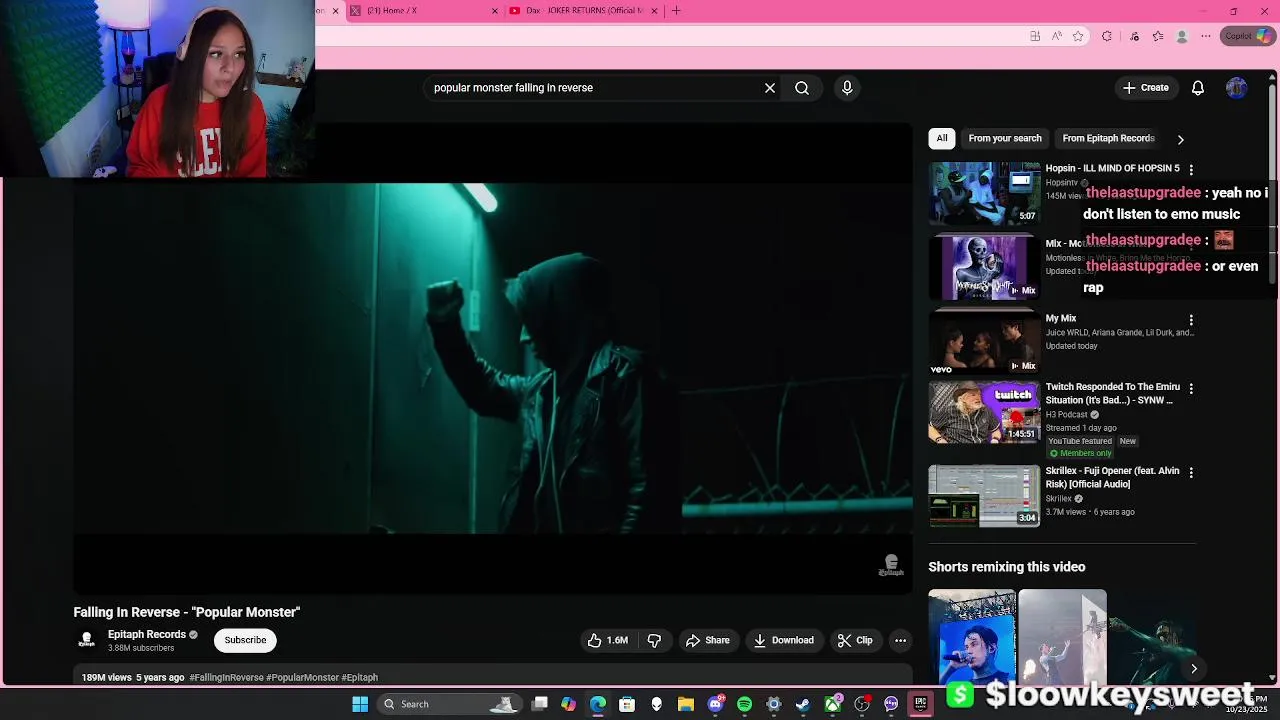Viewport: 1280px width, 720px height.
Task: Close the Dax JOKER RETURNS tab
Action: click(654, 11)
